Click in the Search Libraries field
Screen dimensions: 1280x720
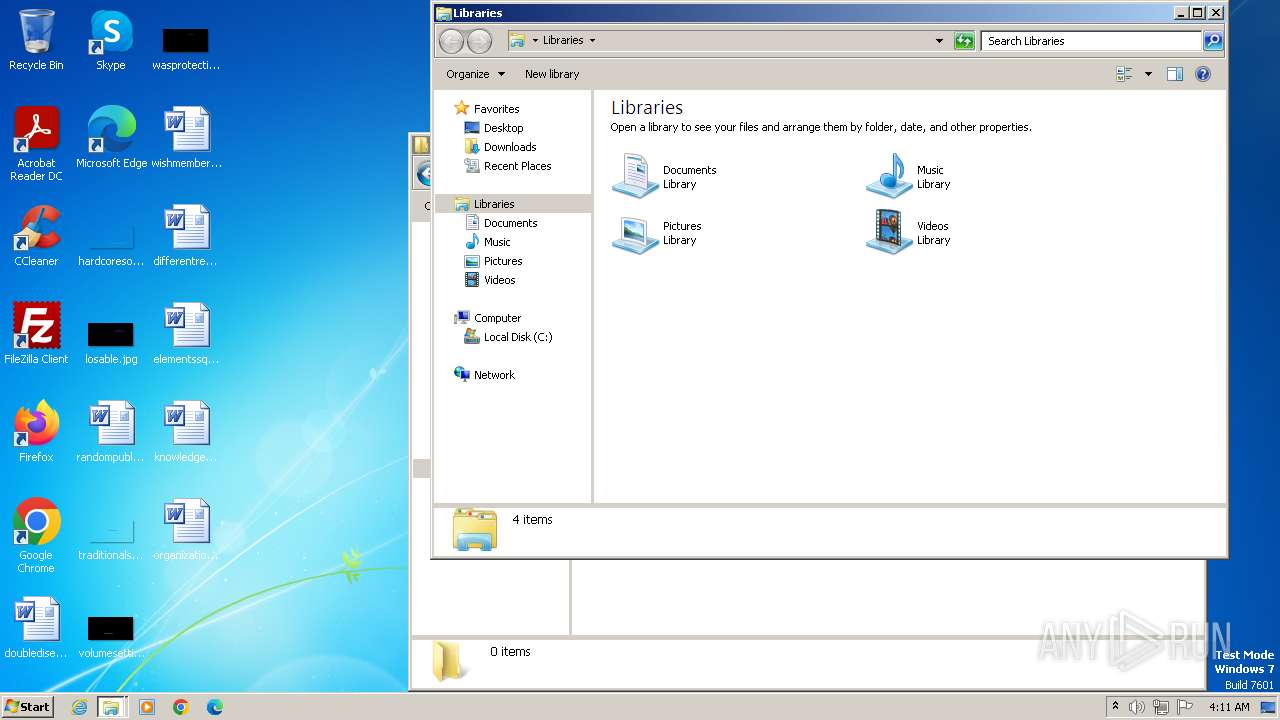tap(1091, 41)
